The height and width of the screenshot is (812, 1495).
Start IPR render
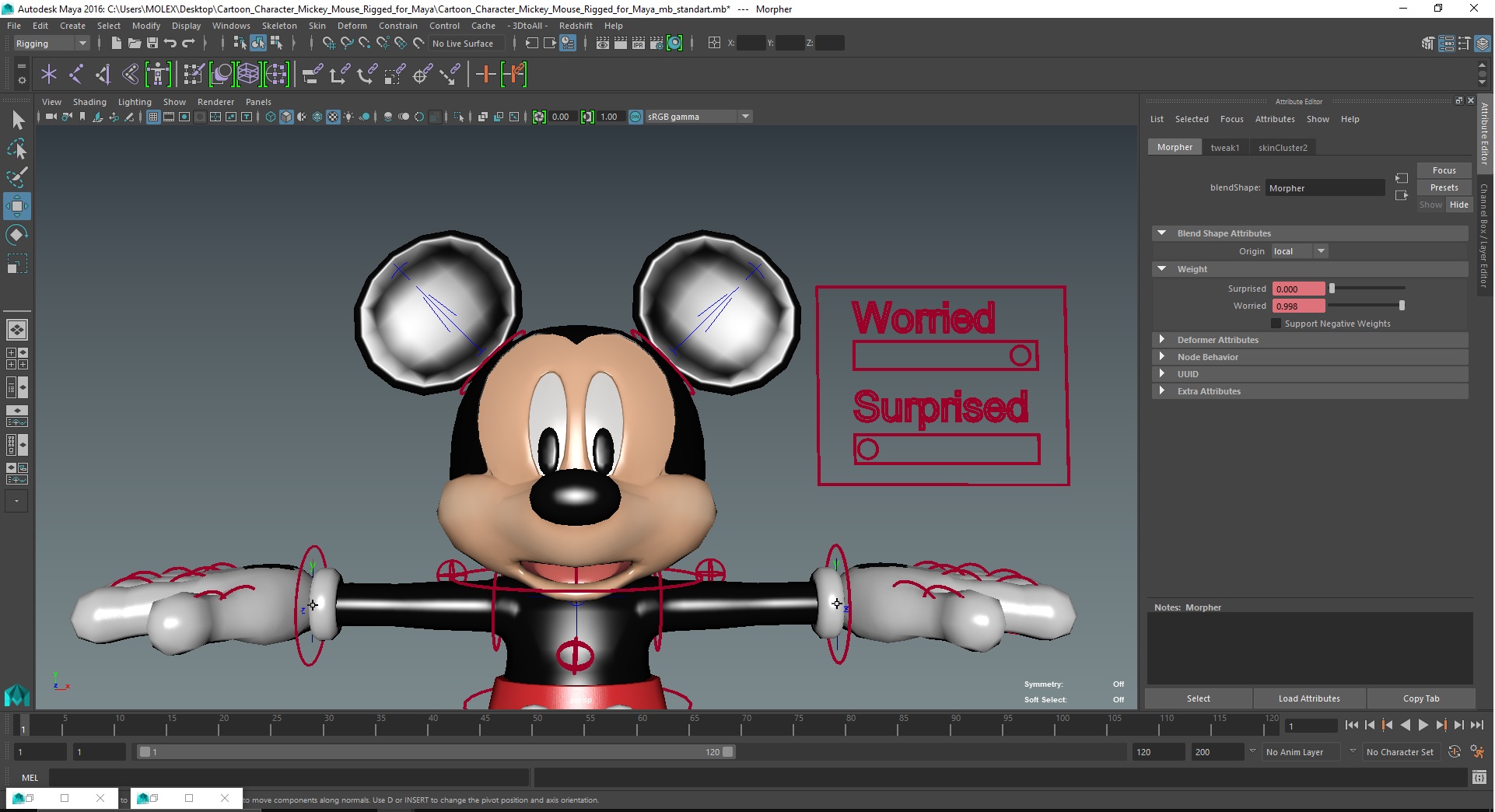pyautogui.click(x=639, y=44)
